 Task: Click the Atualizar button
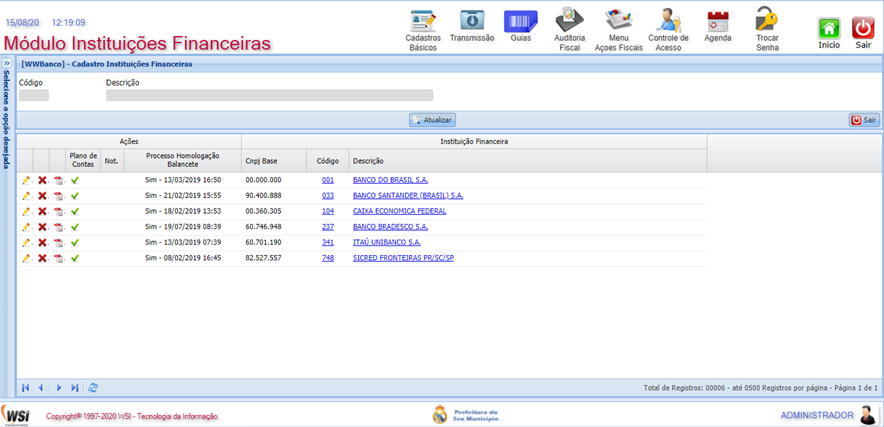click(x=432, y=120)
